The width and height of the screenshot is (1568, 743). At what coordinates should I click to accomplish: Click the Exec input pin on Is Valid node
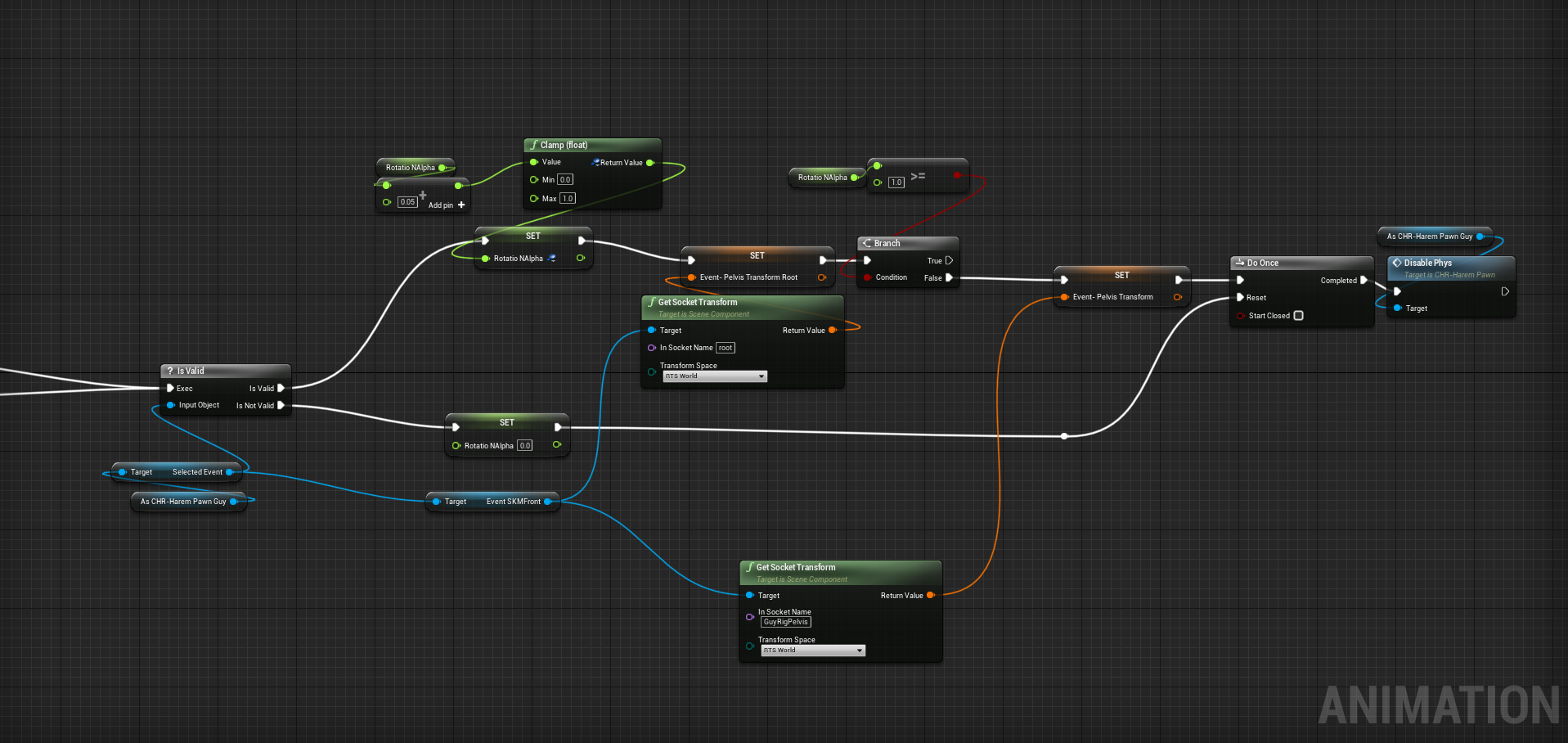click(x=170, y=388)
